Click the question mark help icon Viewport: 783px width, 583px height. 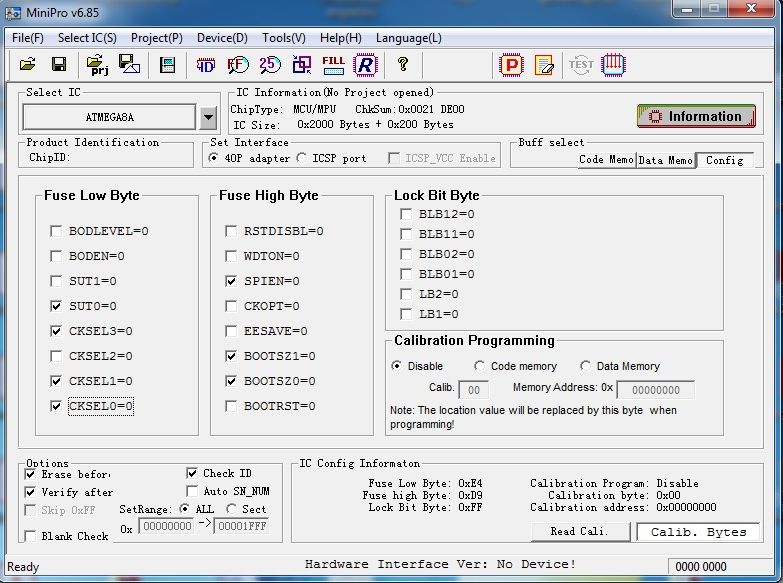[x=402, y=64]
